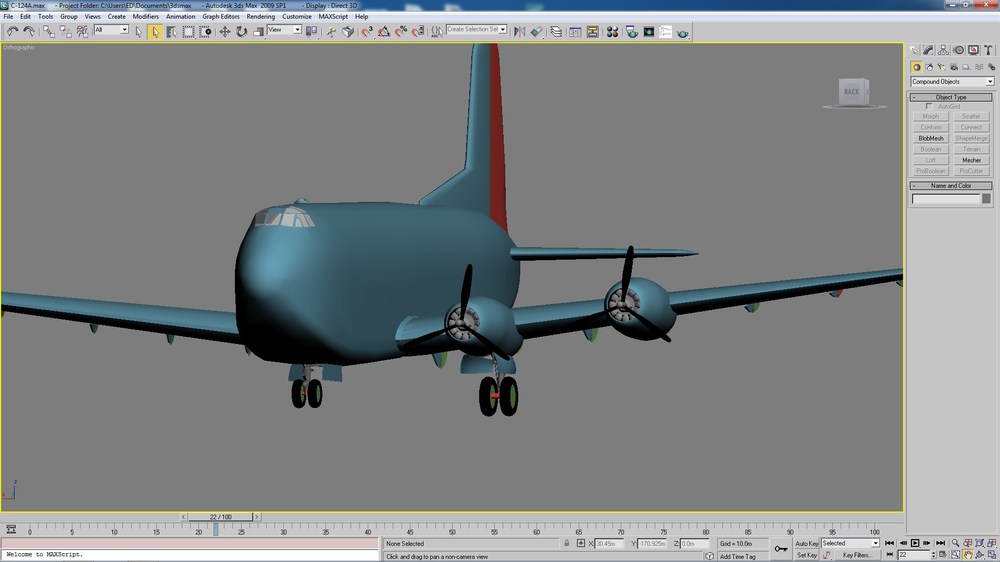Viewport: 1000px width, 562px height.
Task: Collapse the Object Type rollout
Action: [951, 97]
